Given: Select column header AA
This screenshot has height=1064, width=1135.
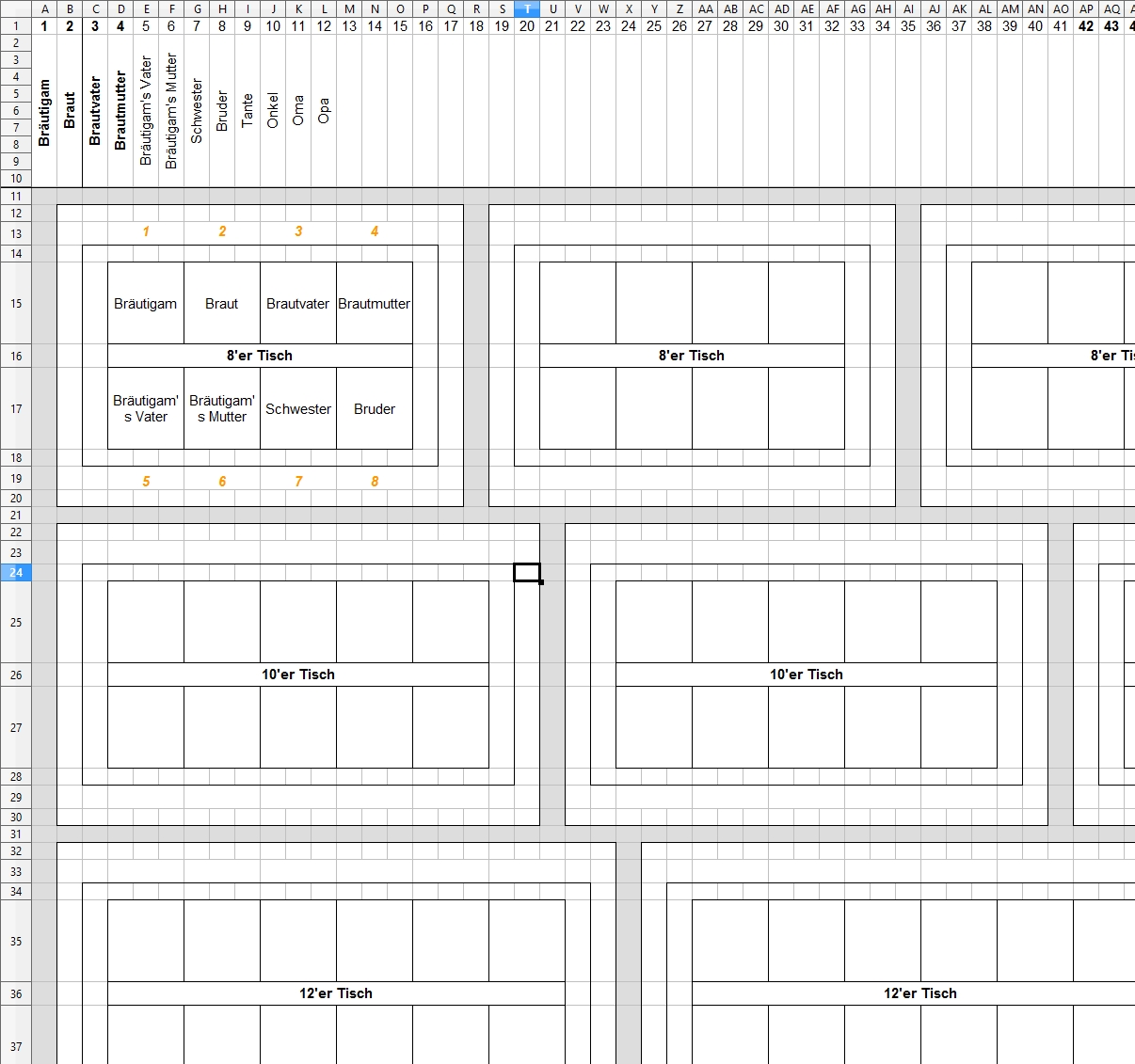Looking at the screenshot, I should (705, 8).
